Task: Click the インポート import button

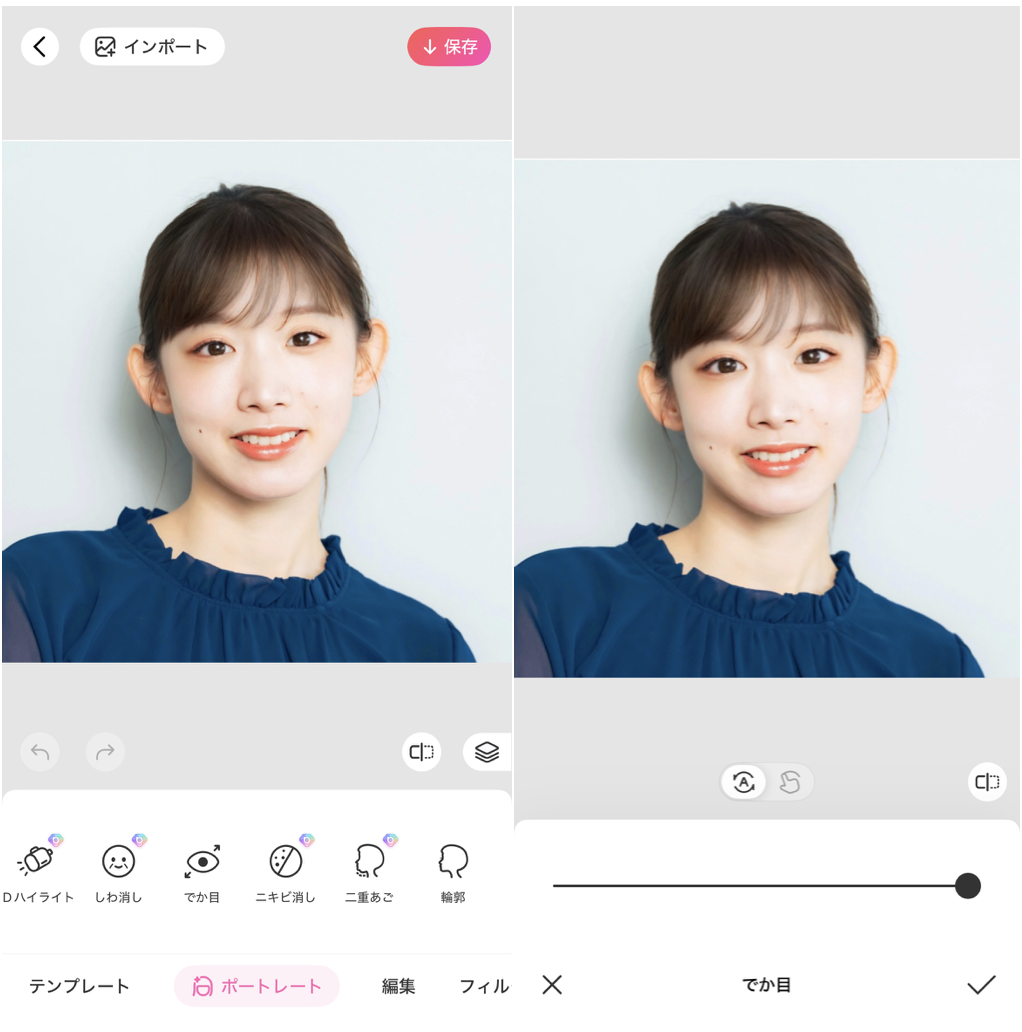Action: click(151, 46)
